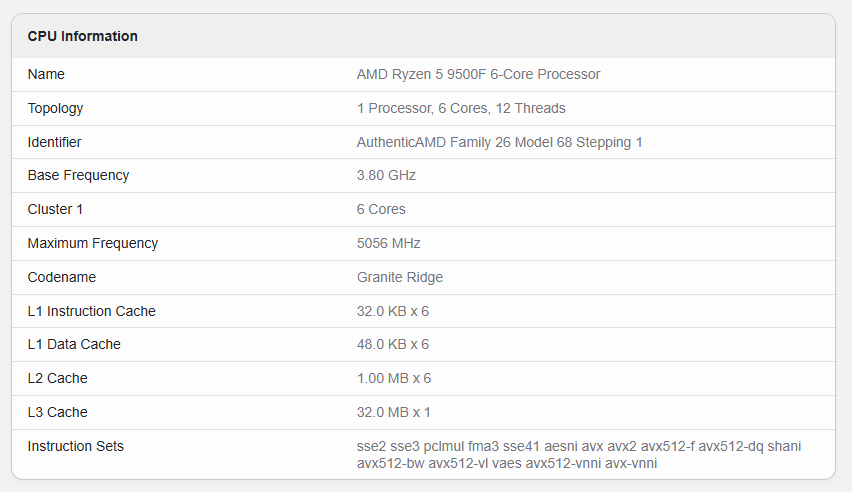852x492 pixels.
Task: Select the Cluster 1 label
Action: [x=55, y=209]
